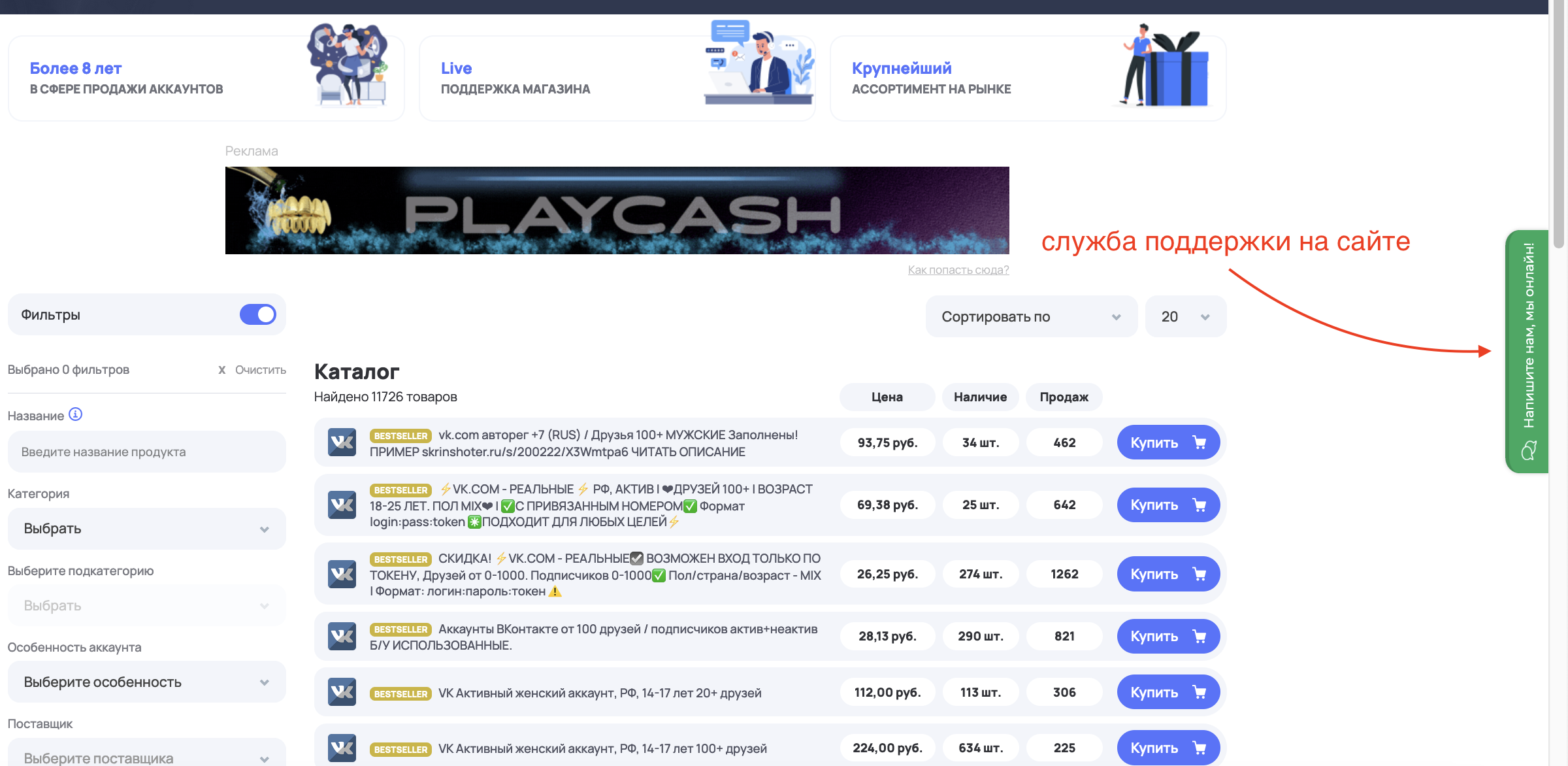The width and height of the screenshot is (1568, 766).
Task: Click the product name input field
Action: [146, 452]
